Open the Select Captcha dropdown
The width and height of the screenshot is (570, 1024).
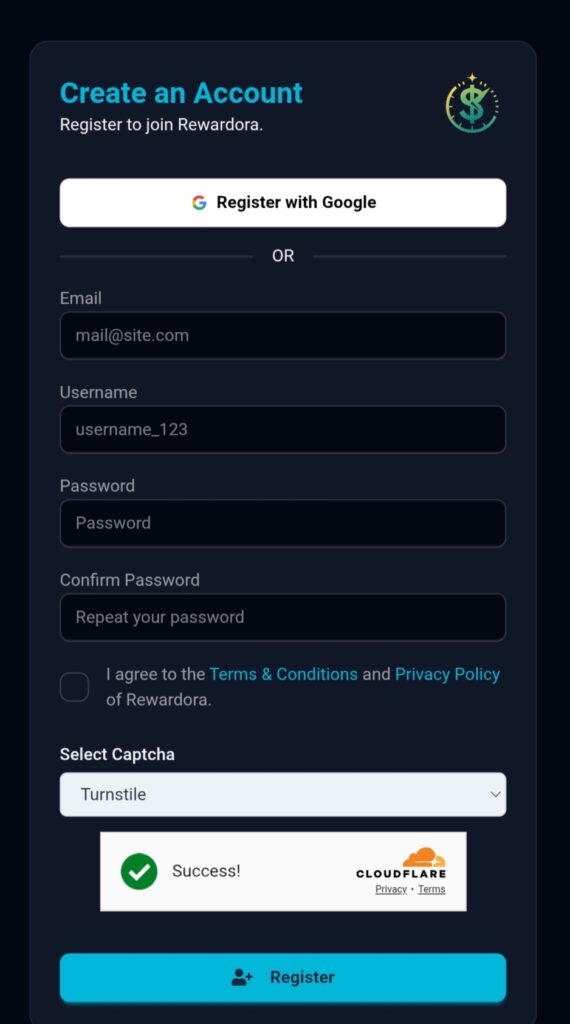point(283,794)
